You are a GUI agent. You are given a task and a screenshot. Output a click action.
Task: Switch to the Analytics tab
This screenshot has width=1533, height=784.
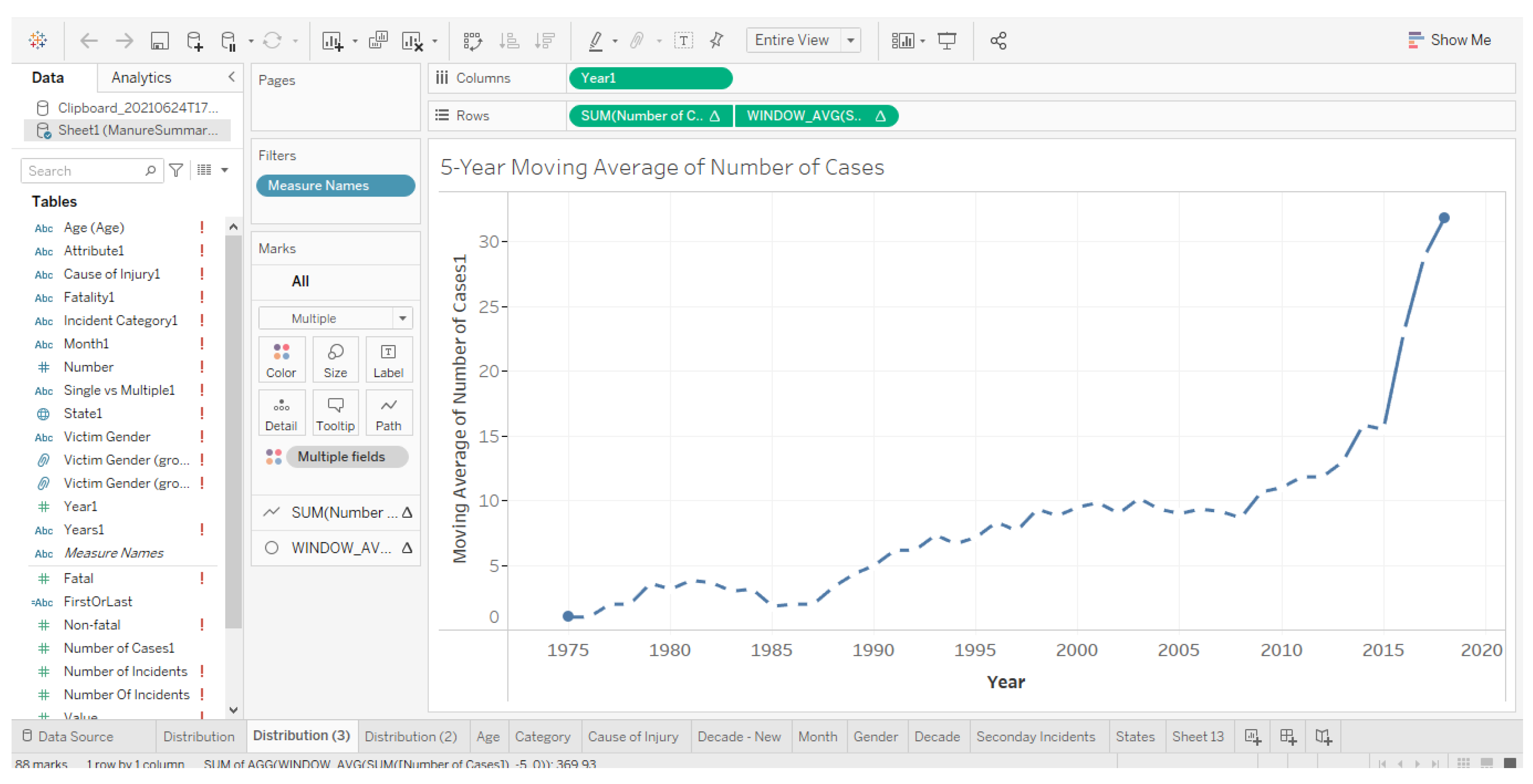pos(141,77)
